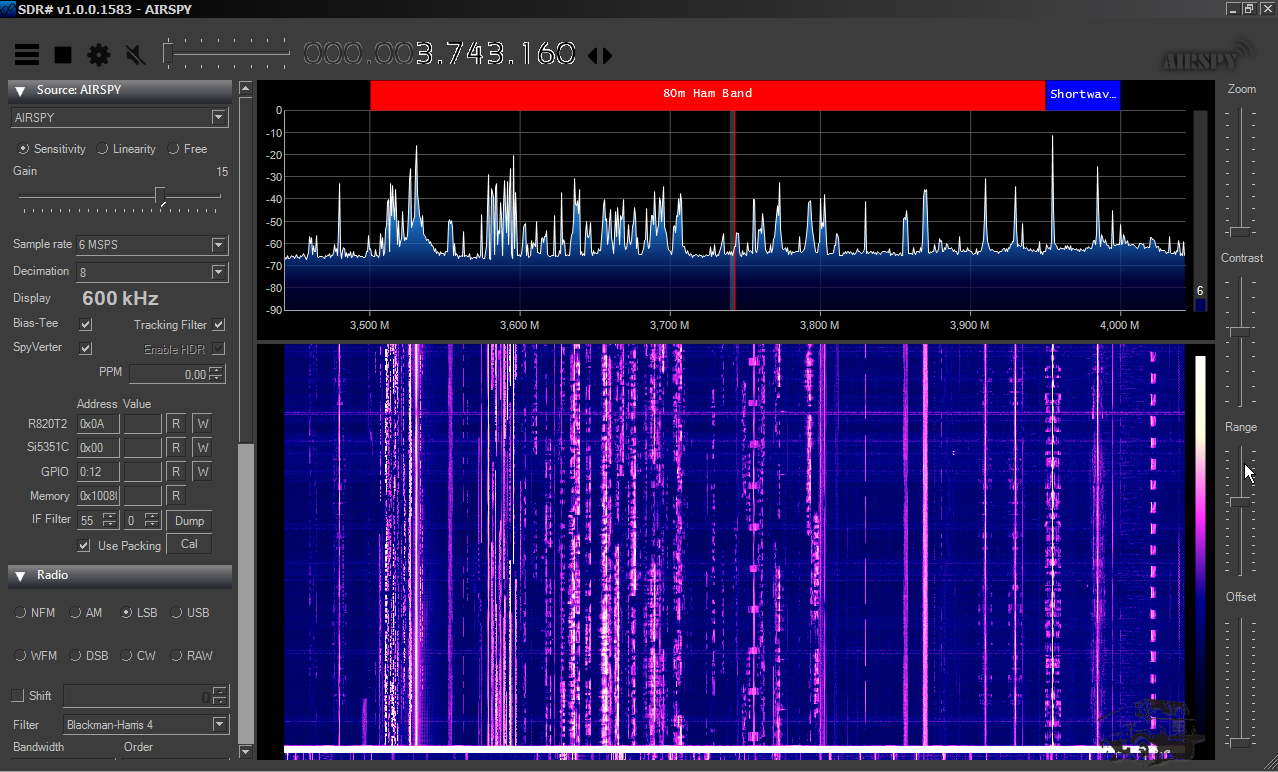This screenshot has height=772, width=1278.
Task: Click the W button in the R820T2 row
Action: pos(202,423)
